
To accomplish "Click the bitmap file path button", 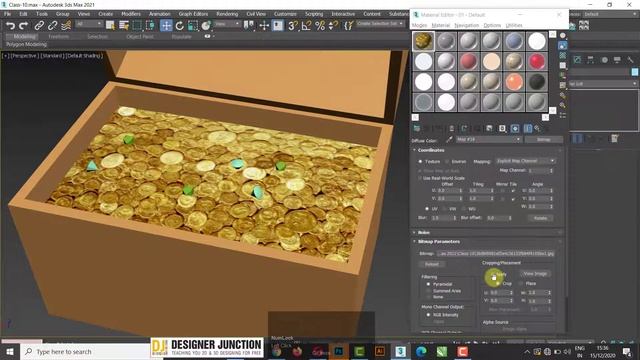I will pyautogui.click(x=496, y=253).
